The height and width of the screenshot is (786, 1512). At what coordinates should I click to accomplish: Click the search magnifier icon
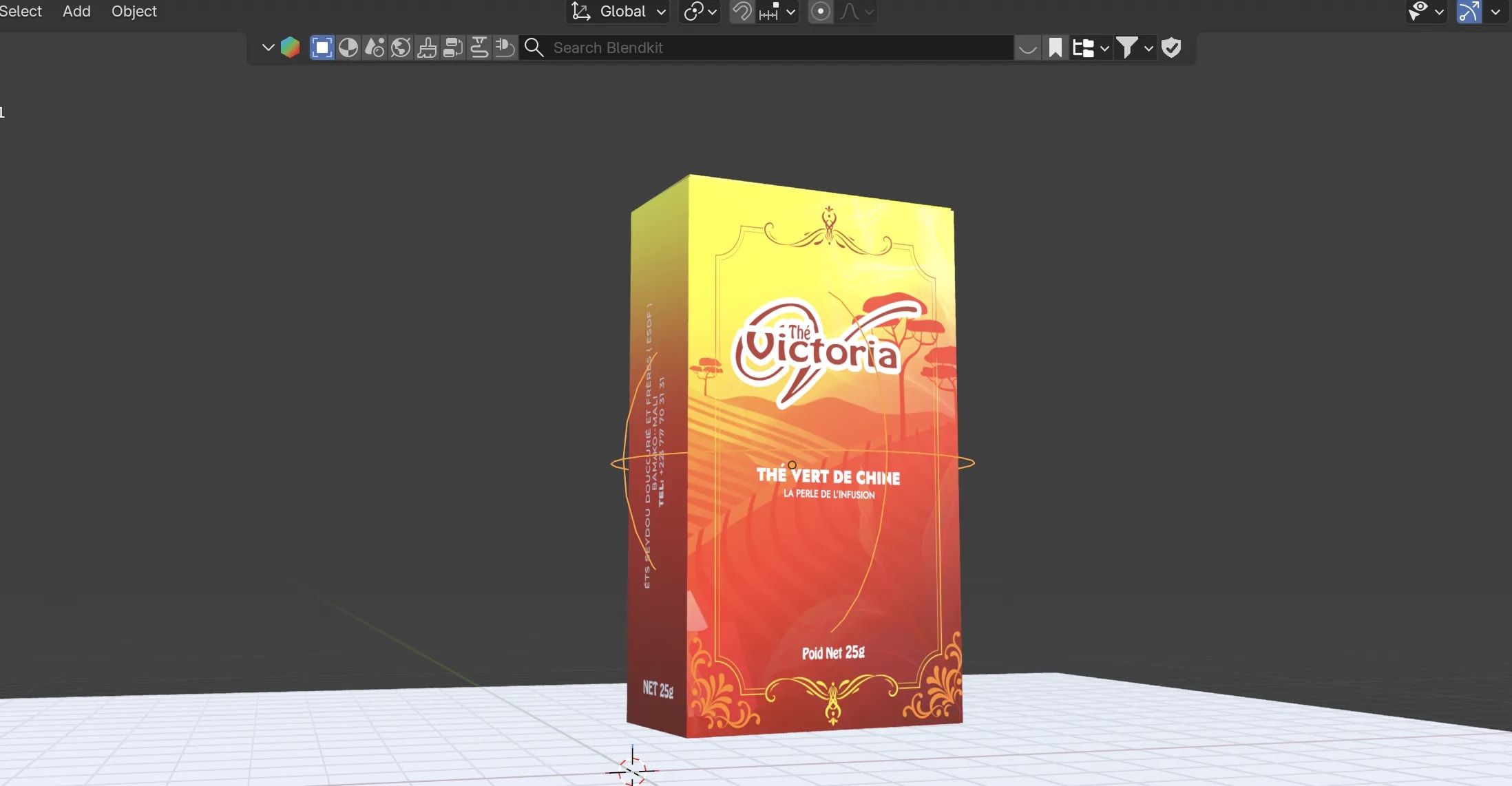click(534, 47)
